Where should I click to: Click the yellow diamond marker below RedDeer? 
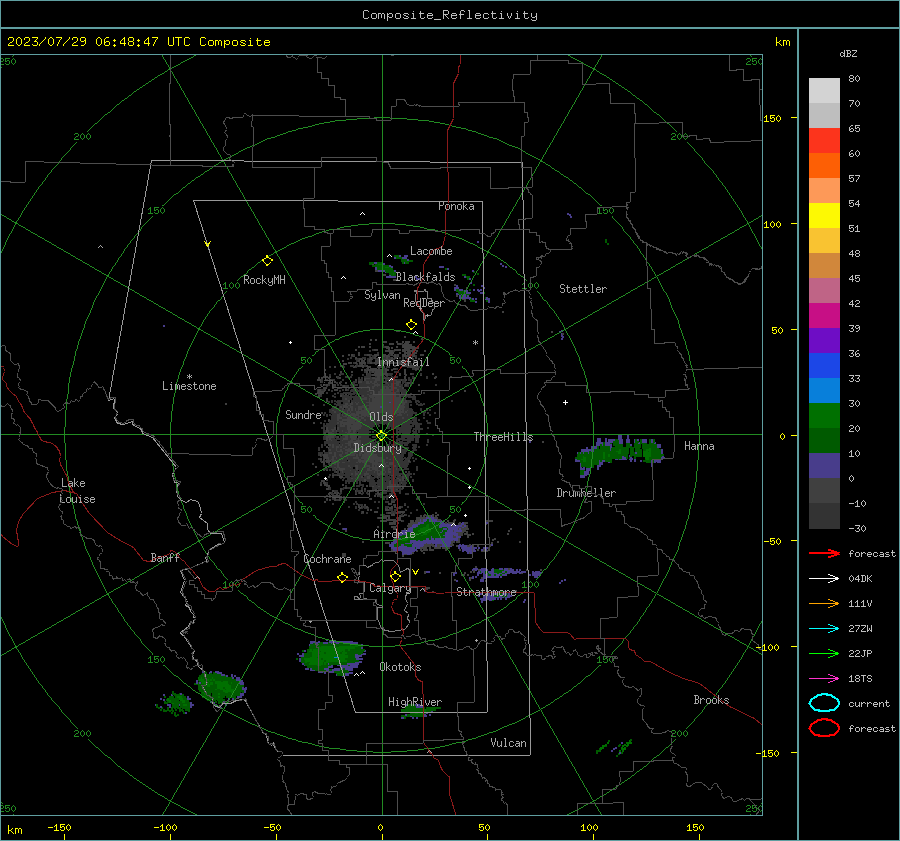coord(411,325)
